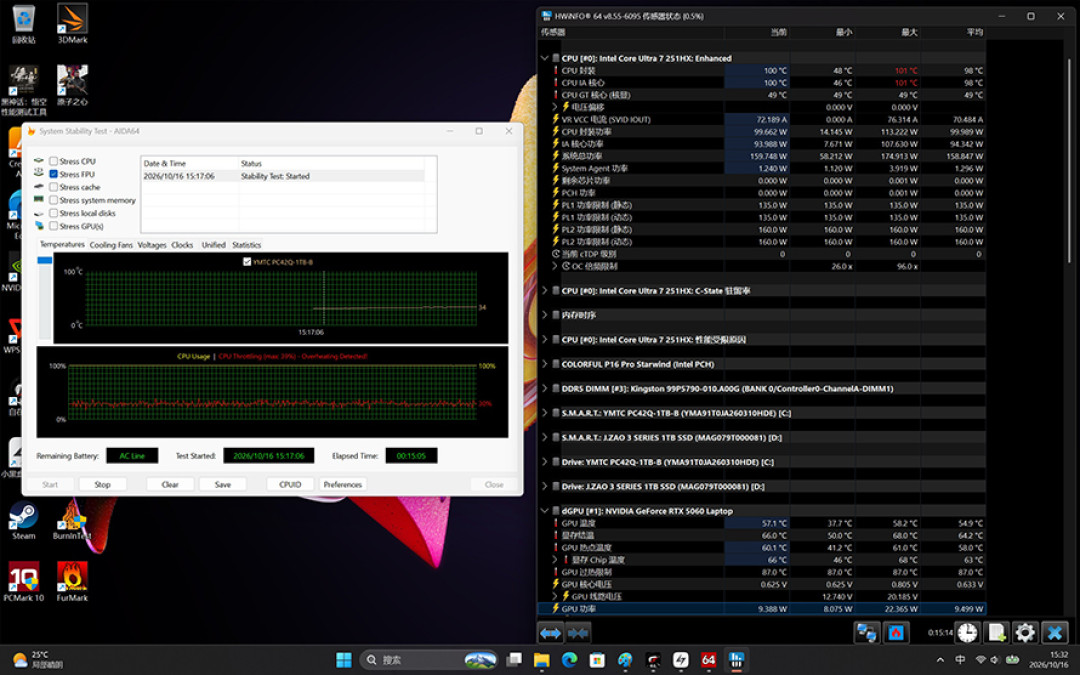
Task: Click the HWiNFO collapse columns arrows icon
Action: [x=579, y=632]
